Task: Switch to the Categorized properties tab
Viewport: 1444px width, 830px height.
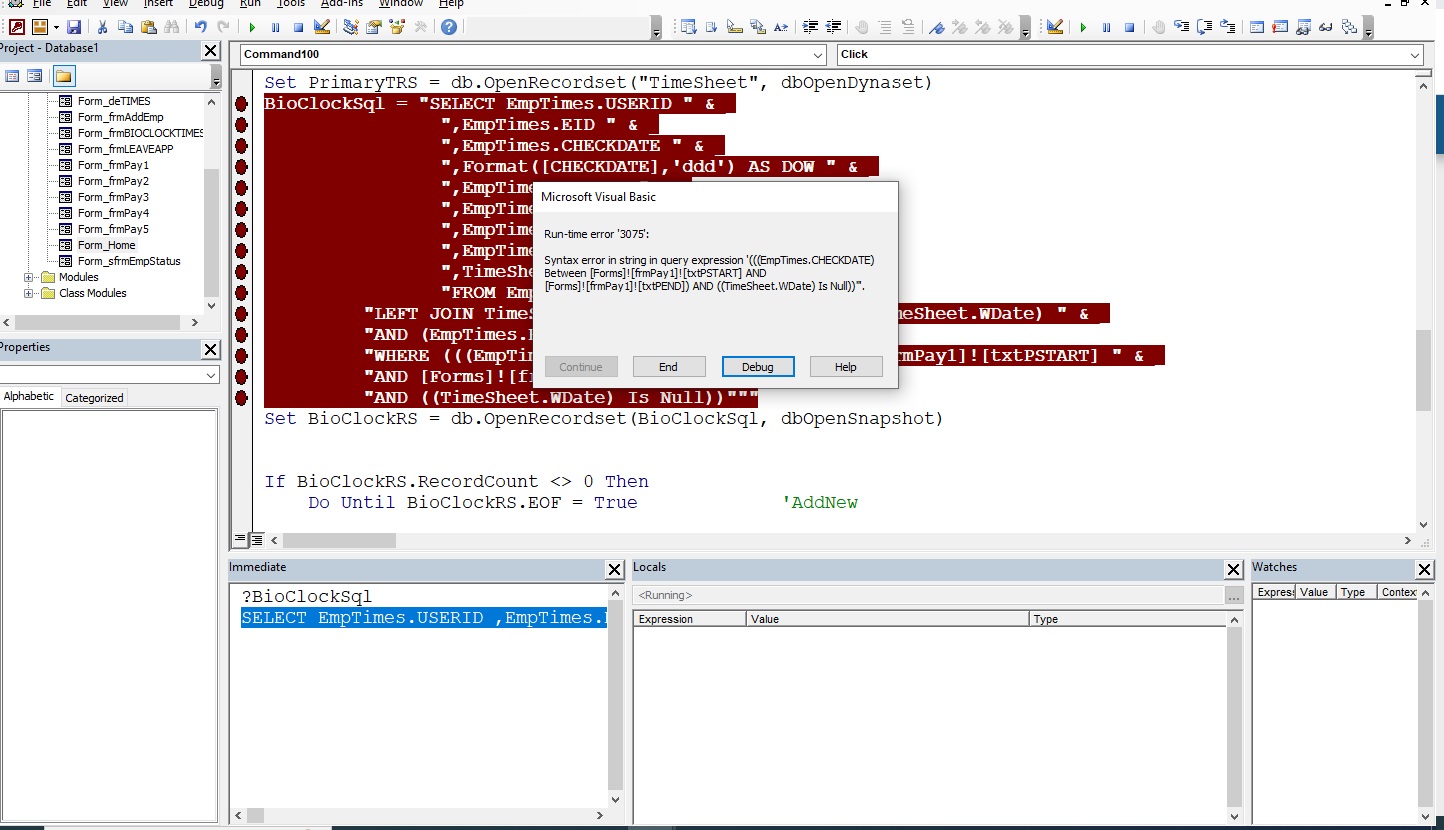Action: (x=94, y=397)
